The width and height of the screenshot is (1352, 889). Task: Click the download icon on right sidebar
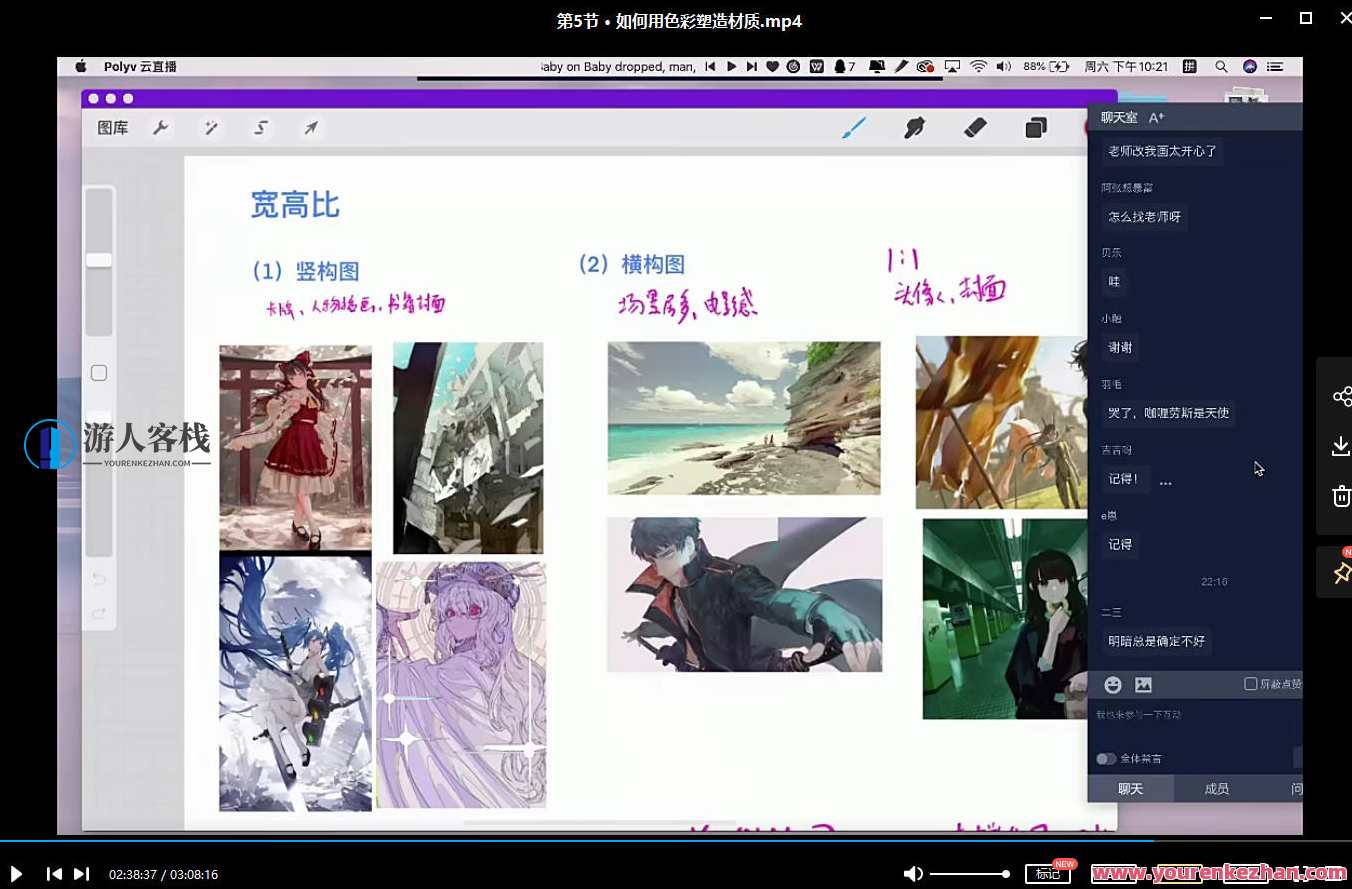click(1341, 446)
